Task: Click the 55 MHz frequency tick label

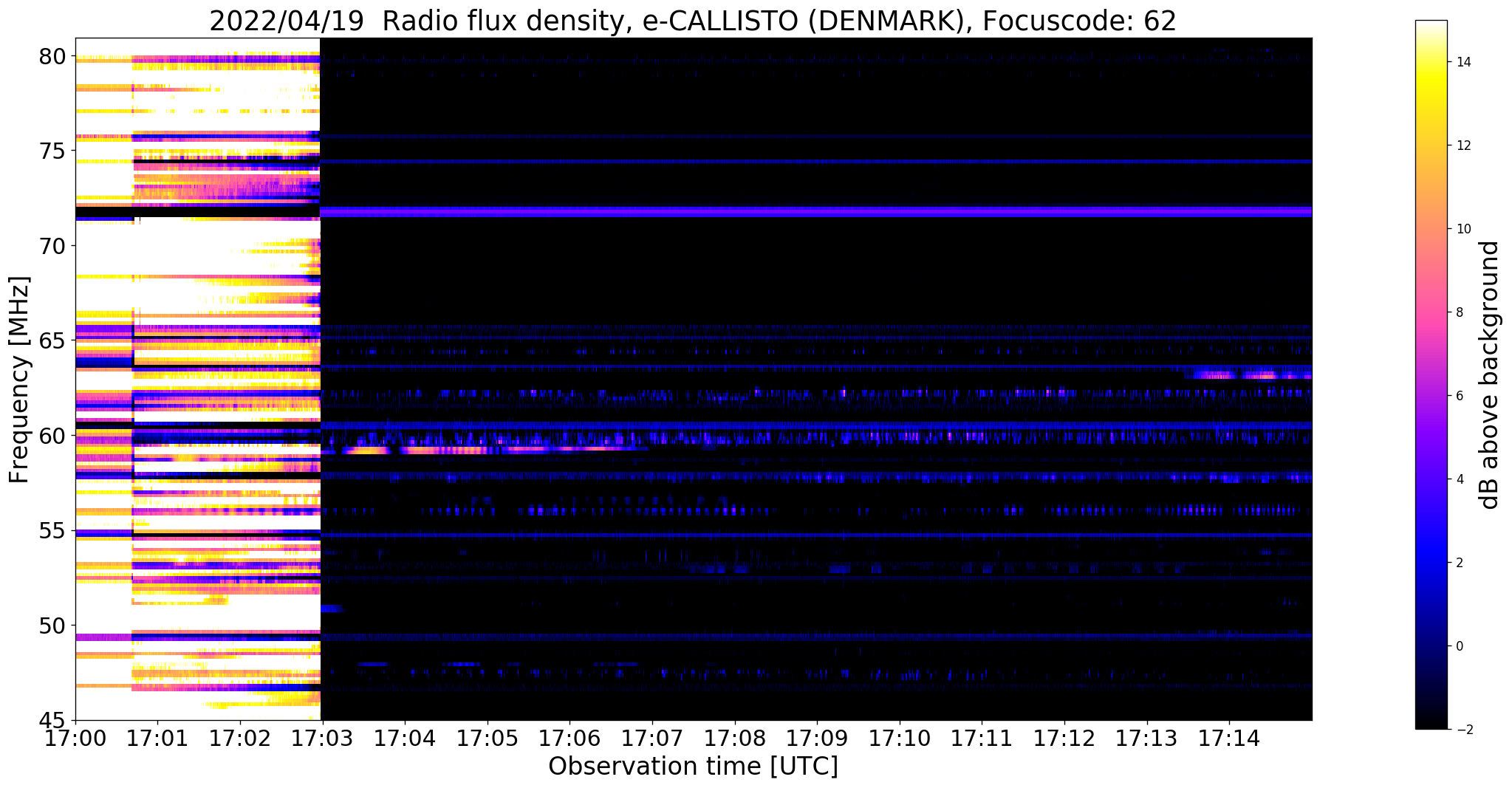Action: (51, 531)
